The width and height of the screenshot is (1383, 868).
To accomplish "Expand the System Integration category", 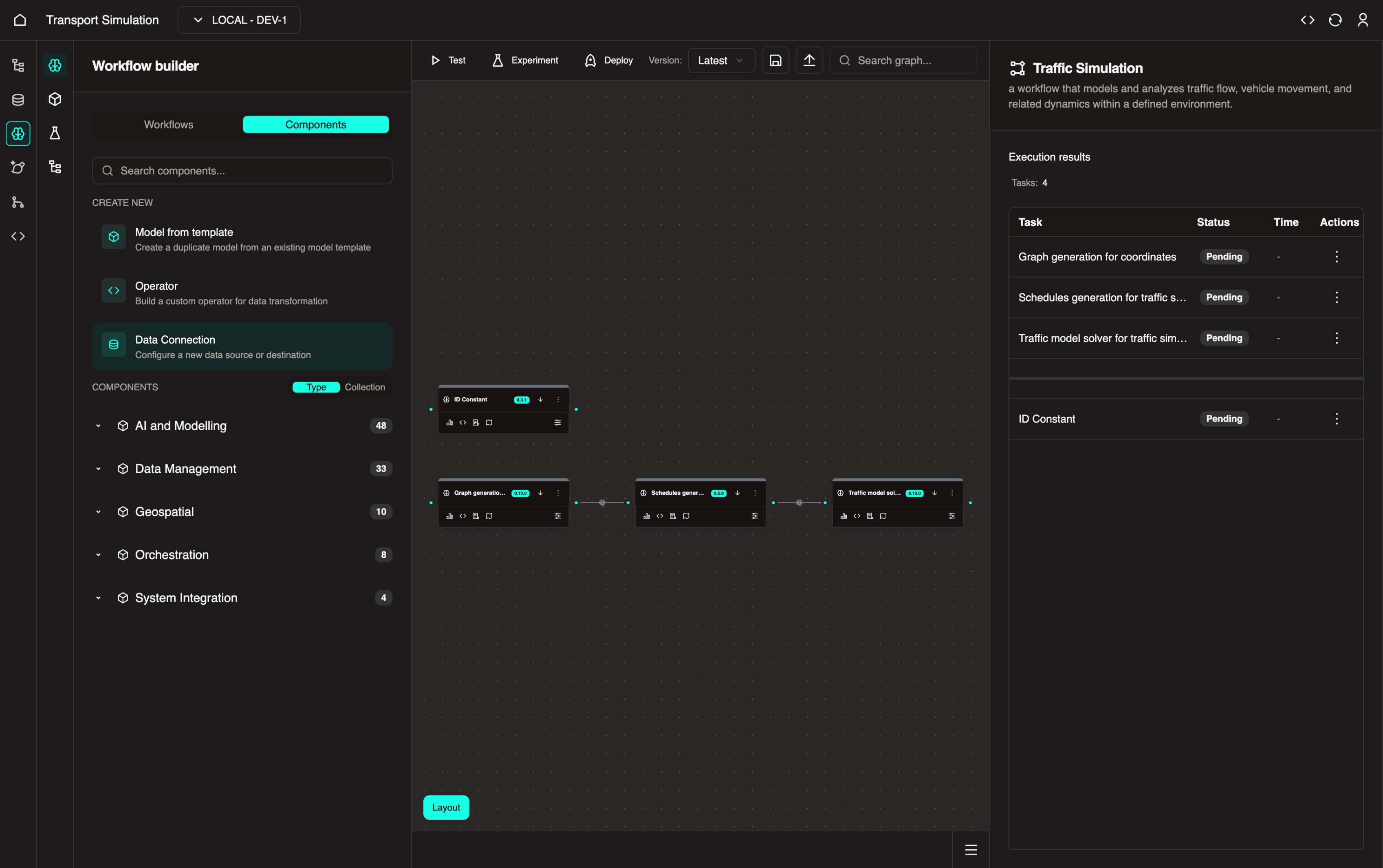I will pyautogui.click(x=242, y=597).
